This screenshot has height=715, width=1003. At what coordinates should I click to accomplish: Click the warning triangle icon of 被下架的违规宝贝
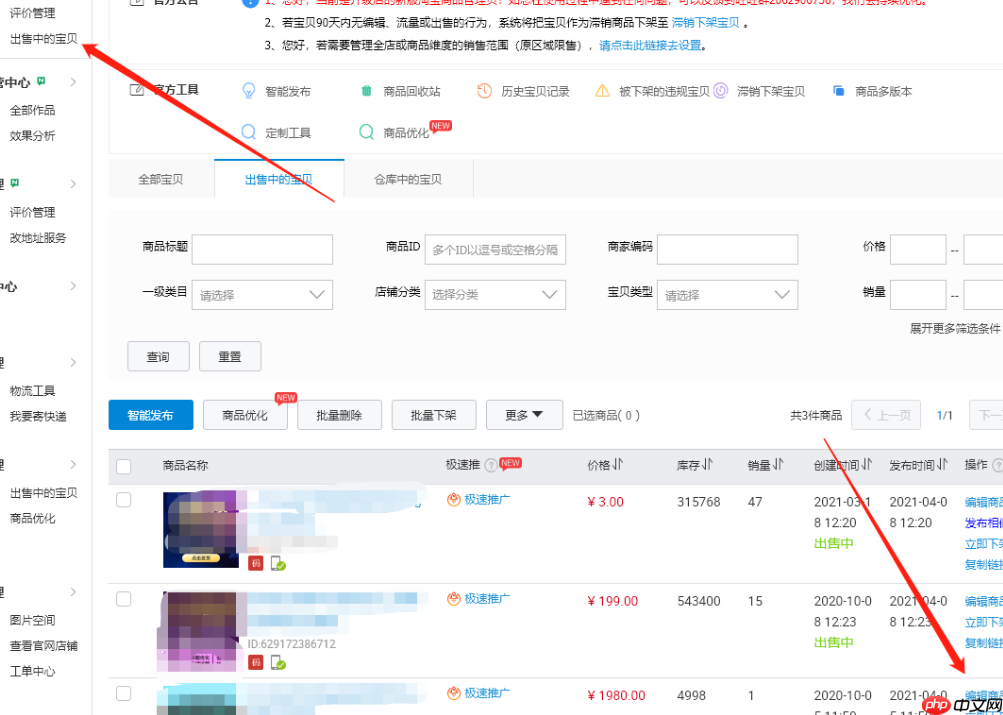pyautogui.click(x=603, y=91)
